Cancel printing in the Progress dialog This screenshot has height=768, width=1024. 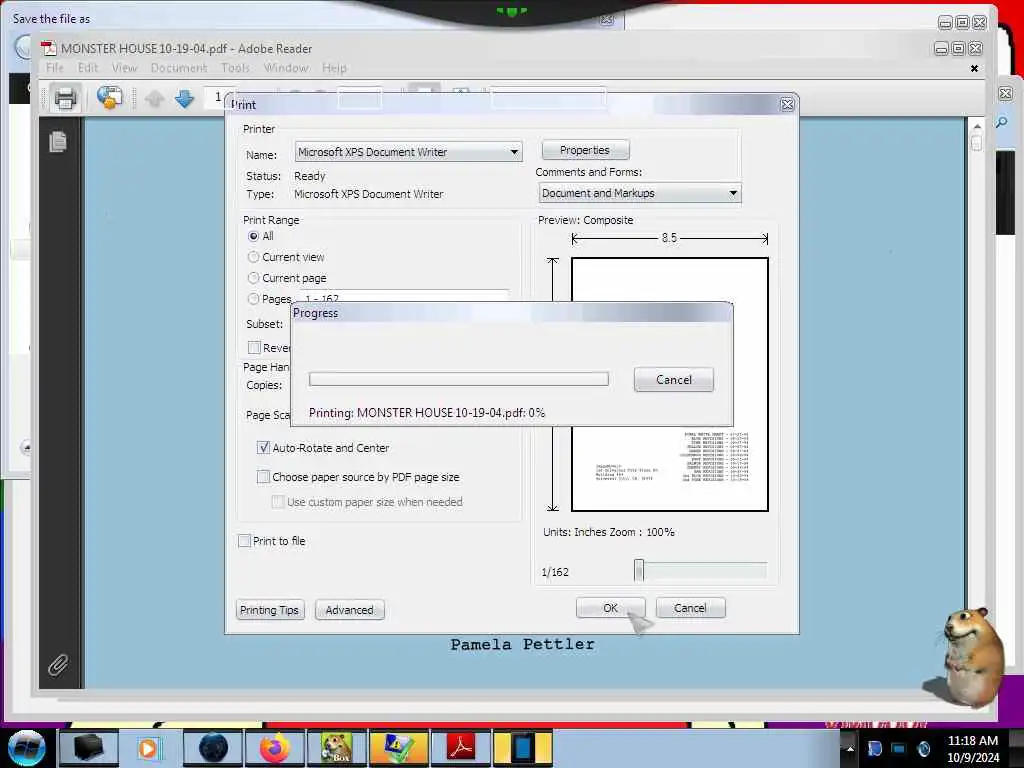(673, 379)
